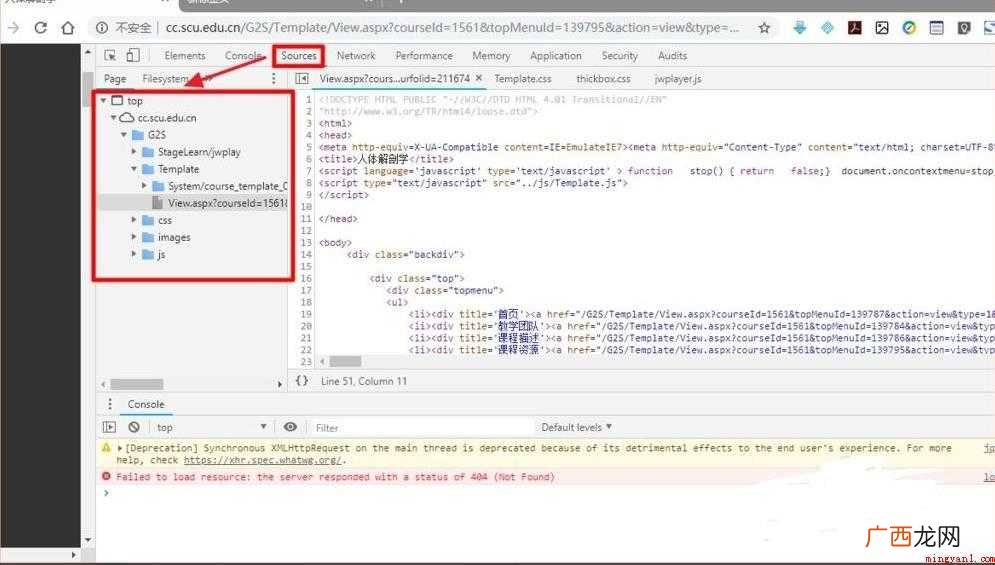995x565 pixels.
Task: Expand the js folder
Action: 134,254
